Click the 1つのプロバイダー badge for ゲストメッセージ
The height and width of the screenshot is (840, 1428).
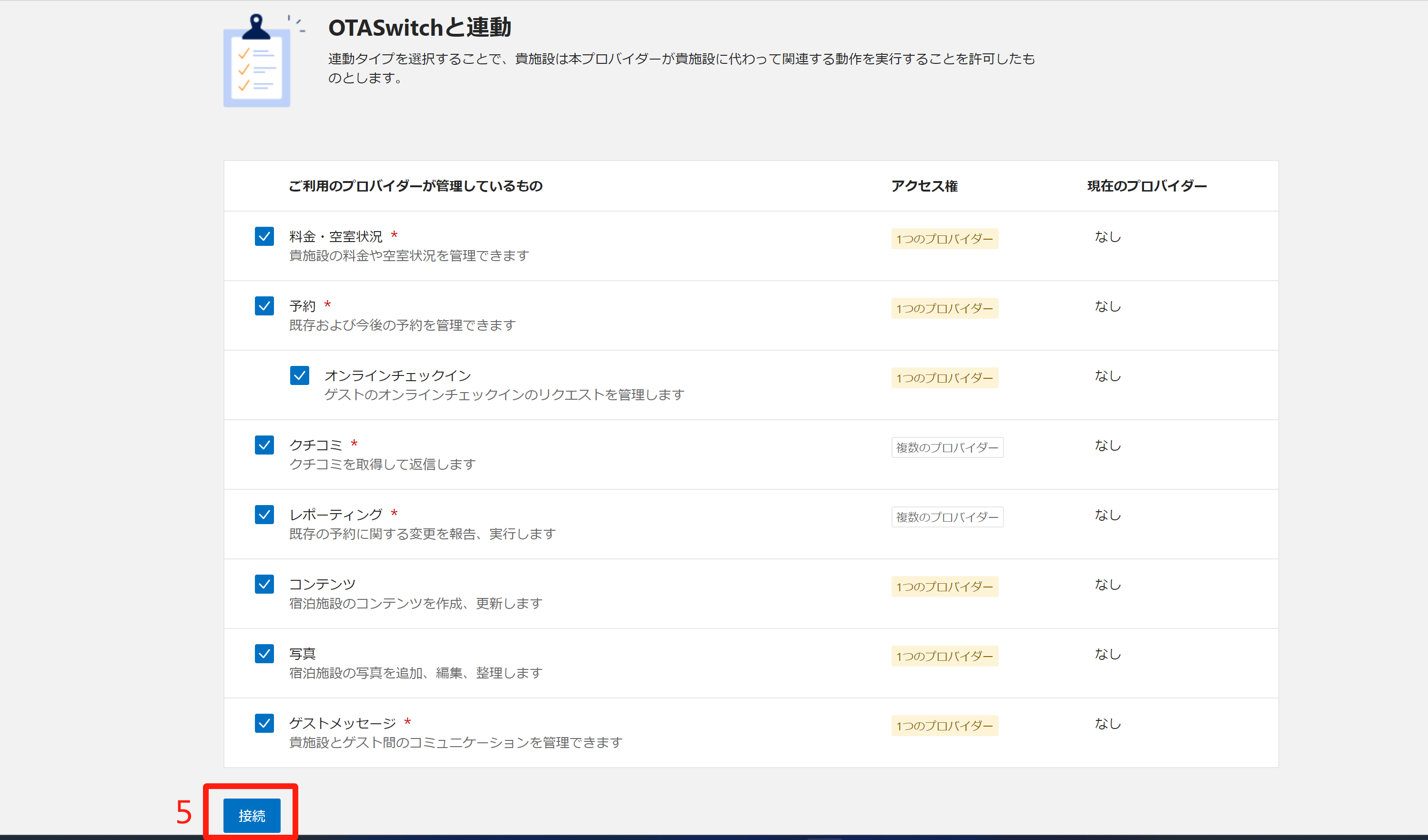(945, 726)
